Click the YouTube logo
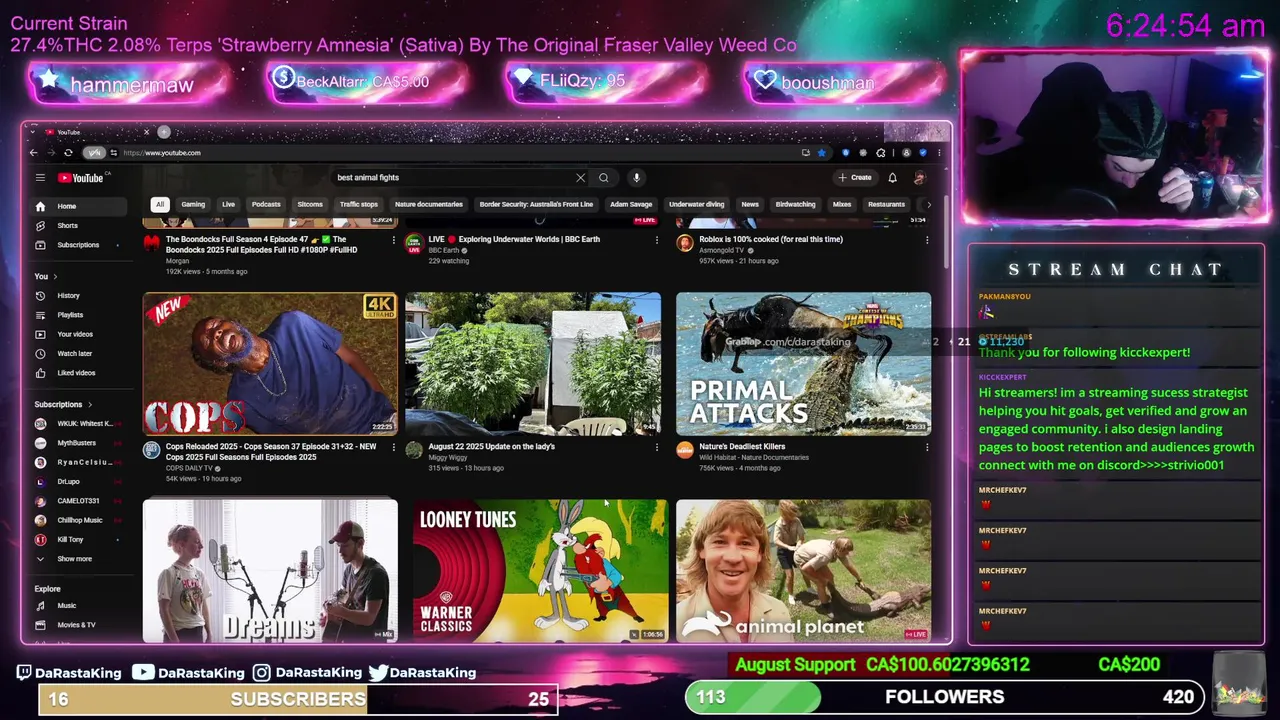This screenshot has width=1280, height=720. [81, 178]
